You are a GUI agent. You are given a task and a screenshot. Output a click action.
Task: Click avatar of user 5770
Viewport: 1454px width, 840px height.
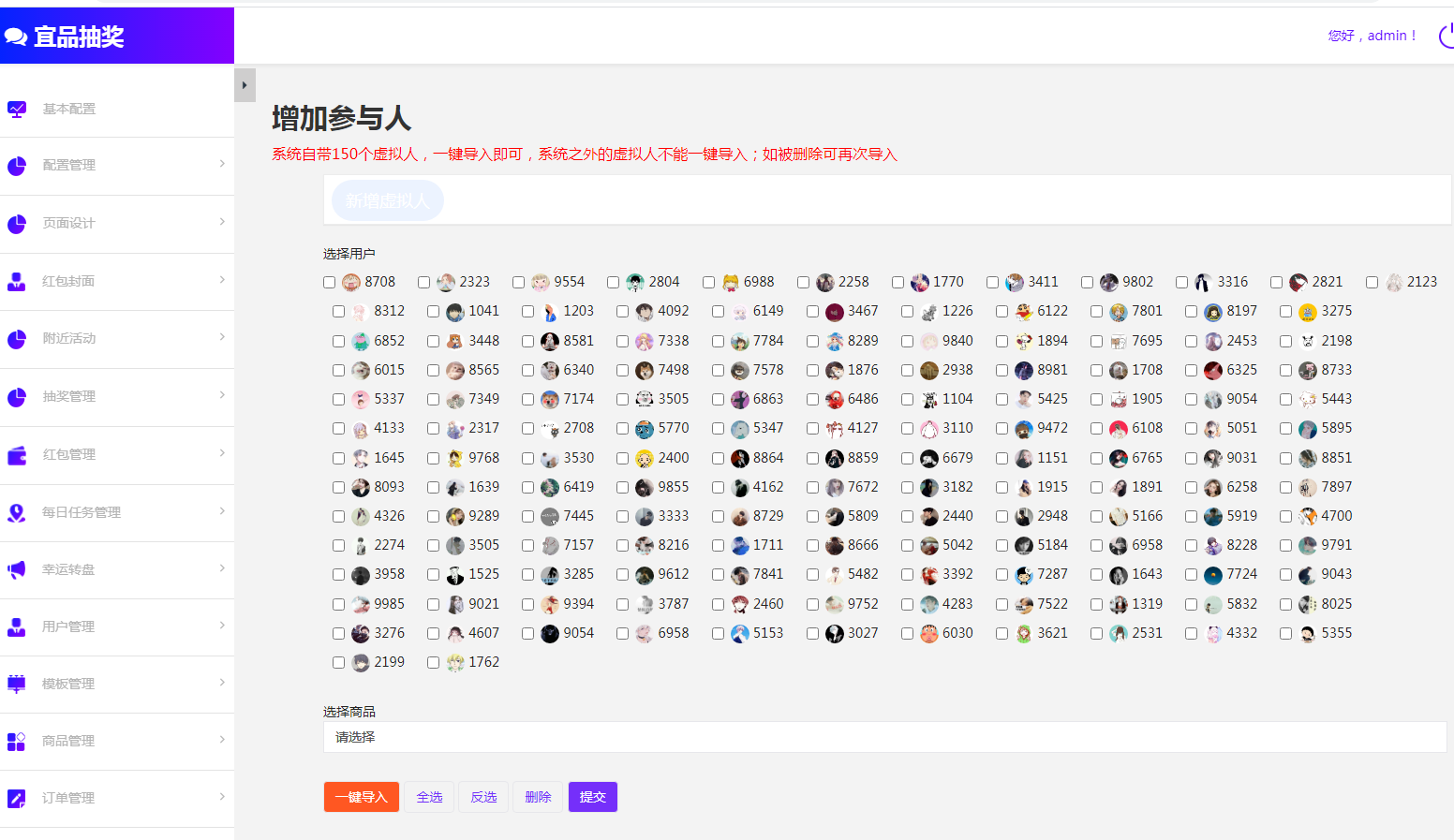tap(645, 429)
